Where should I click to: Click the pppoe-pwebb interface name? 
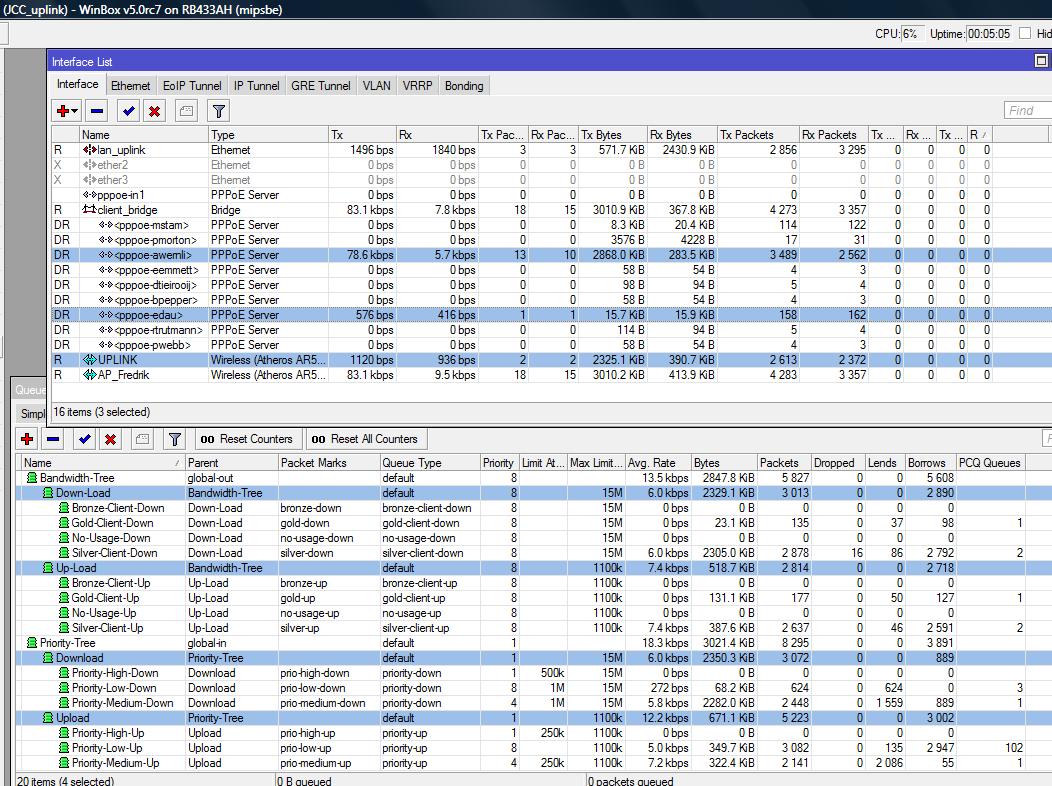pos(152,345)
